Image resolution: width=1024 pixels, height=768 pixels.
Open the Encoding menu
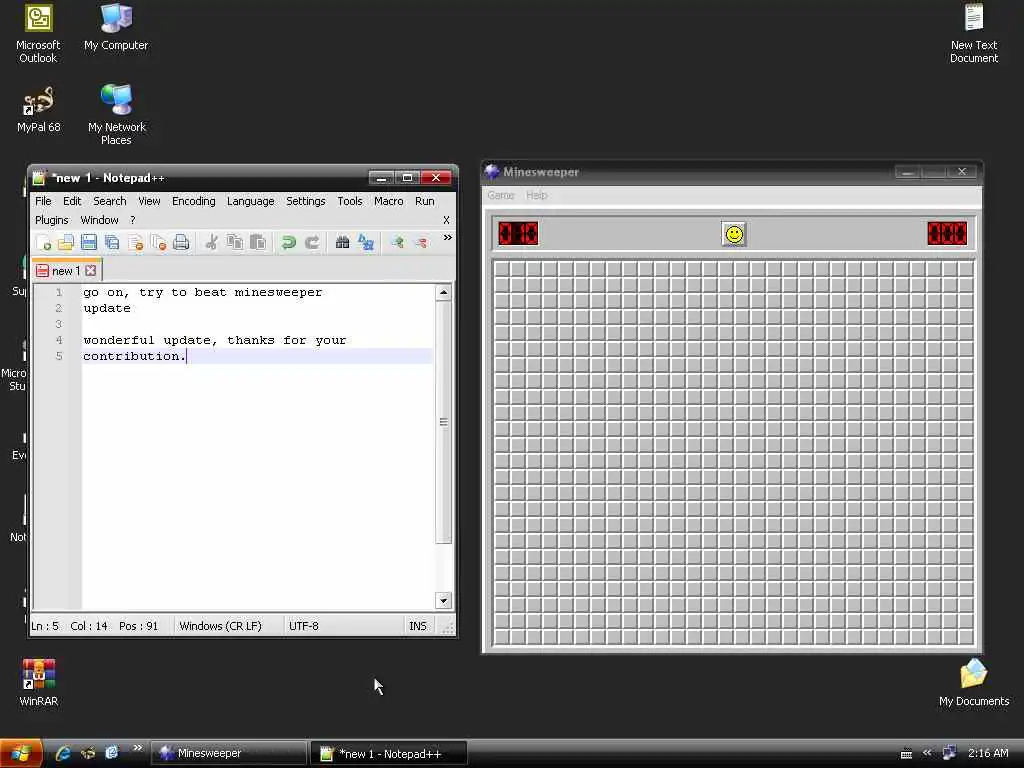[x=193, y=201]
